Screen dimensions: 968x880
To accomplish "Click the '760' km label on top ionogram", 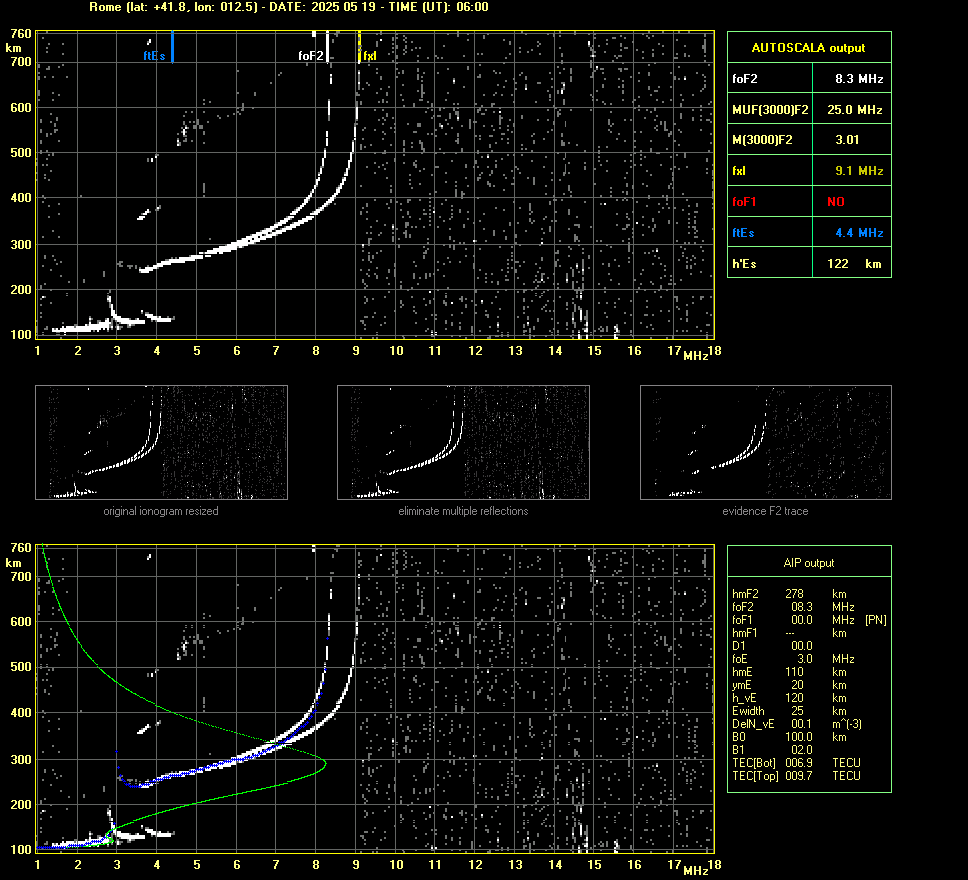I will (21, 33).
